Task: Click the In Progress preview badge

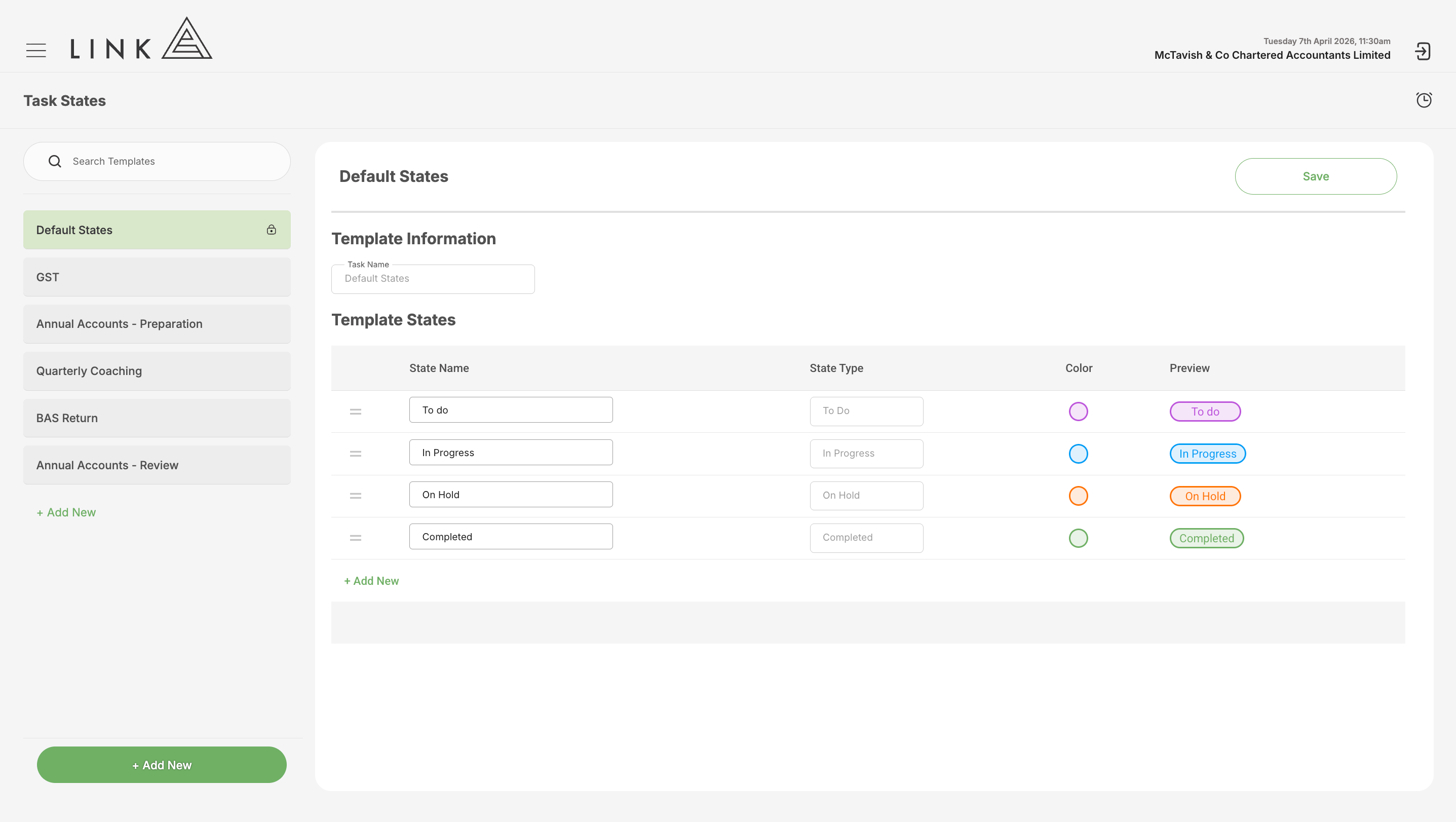Action: pos(1208,454)
